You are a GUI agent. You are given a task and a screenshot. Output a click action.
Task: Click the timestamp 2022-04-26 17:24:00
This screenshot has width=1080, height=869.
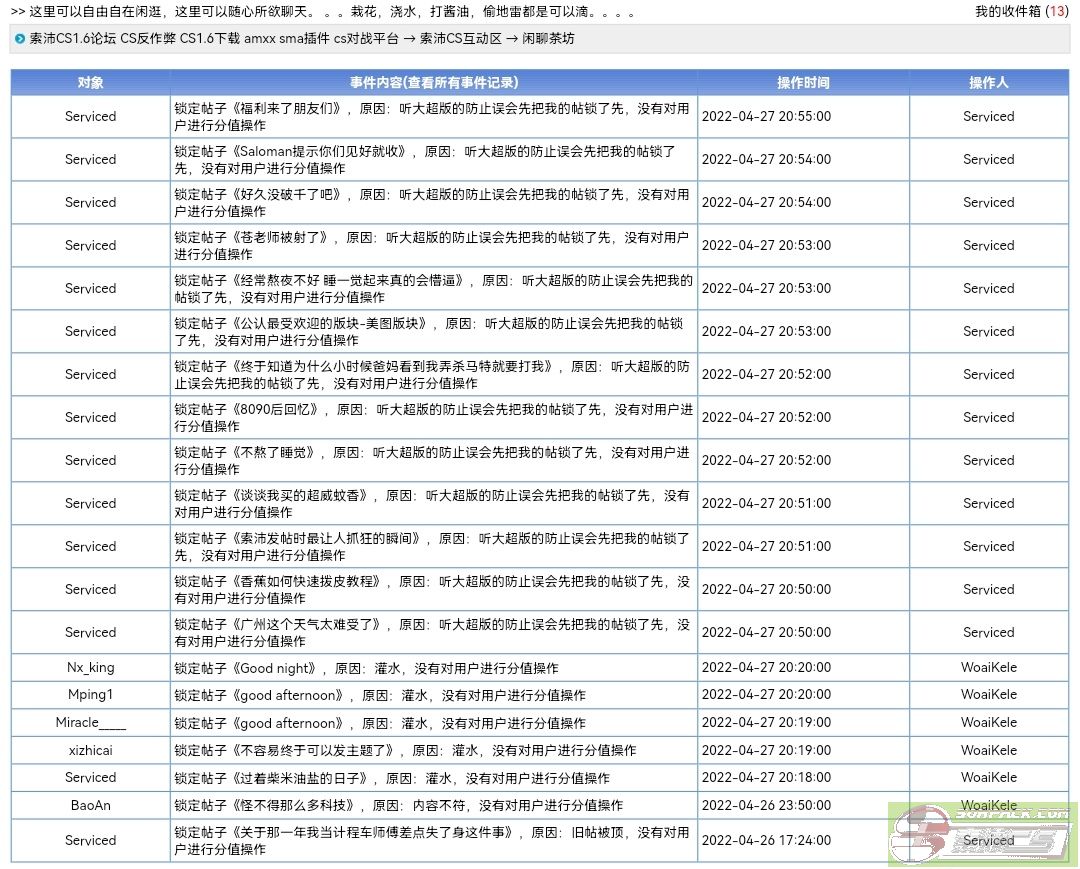tap(766, 841)
